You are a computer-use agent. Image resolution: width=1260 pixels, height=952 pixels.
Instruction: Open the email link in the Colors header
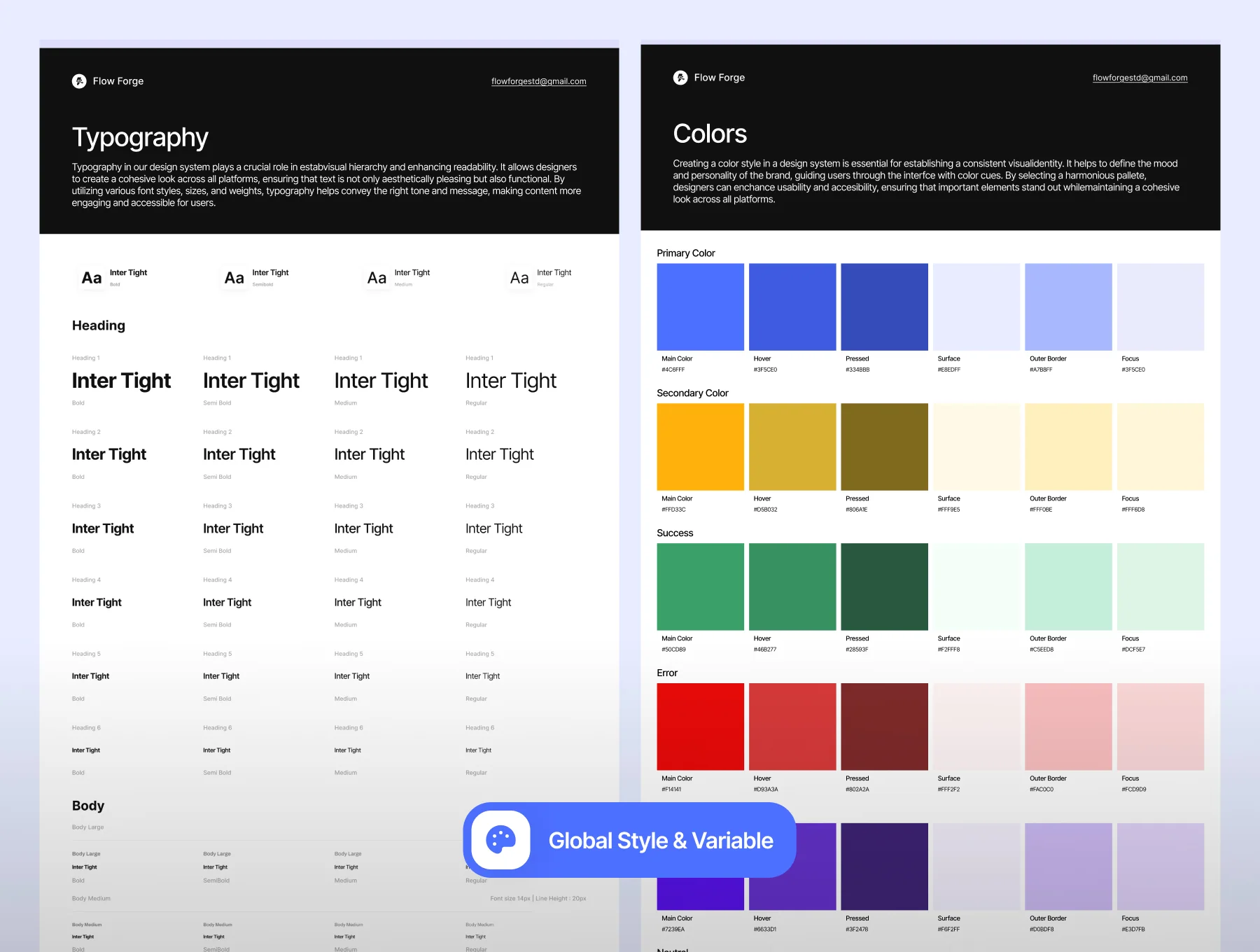[x=1140, y=78]
